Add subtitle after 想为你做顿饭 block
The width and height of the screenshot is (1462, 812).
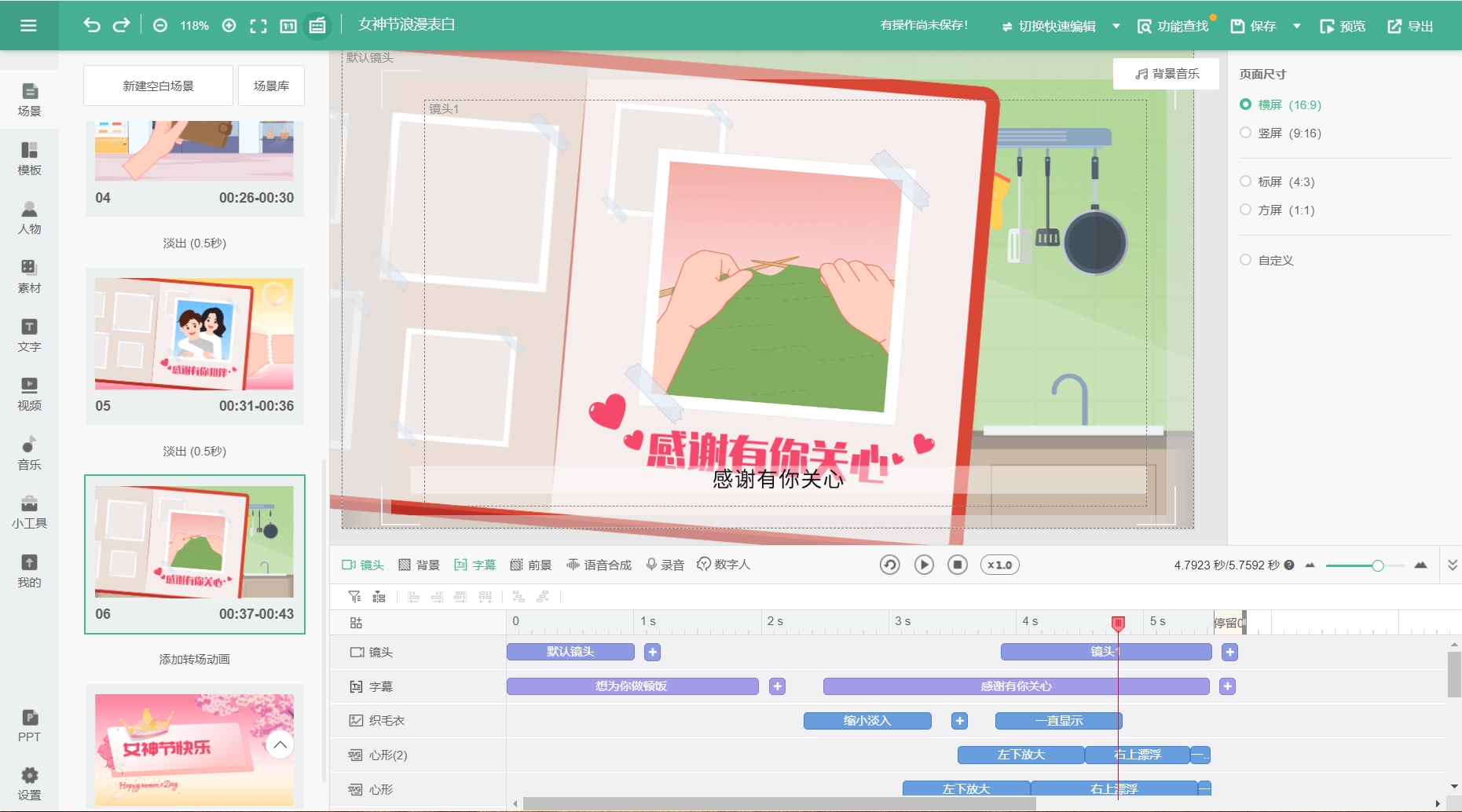(x=778, y=686)
